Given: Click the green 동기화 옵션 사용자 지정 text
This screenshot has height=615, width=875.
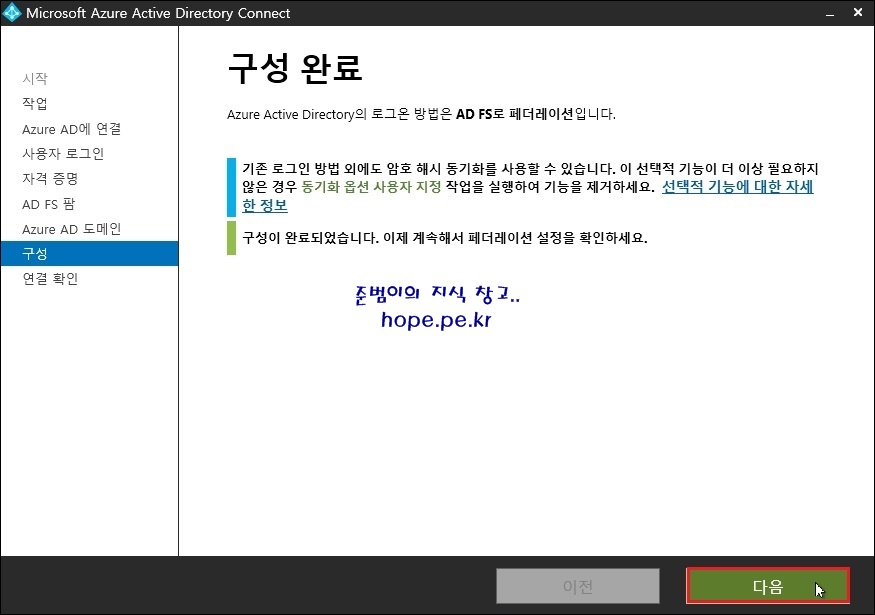Looking at the screenshot, I should [x=371, y=187].
